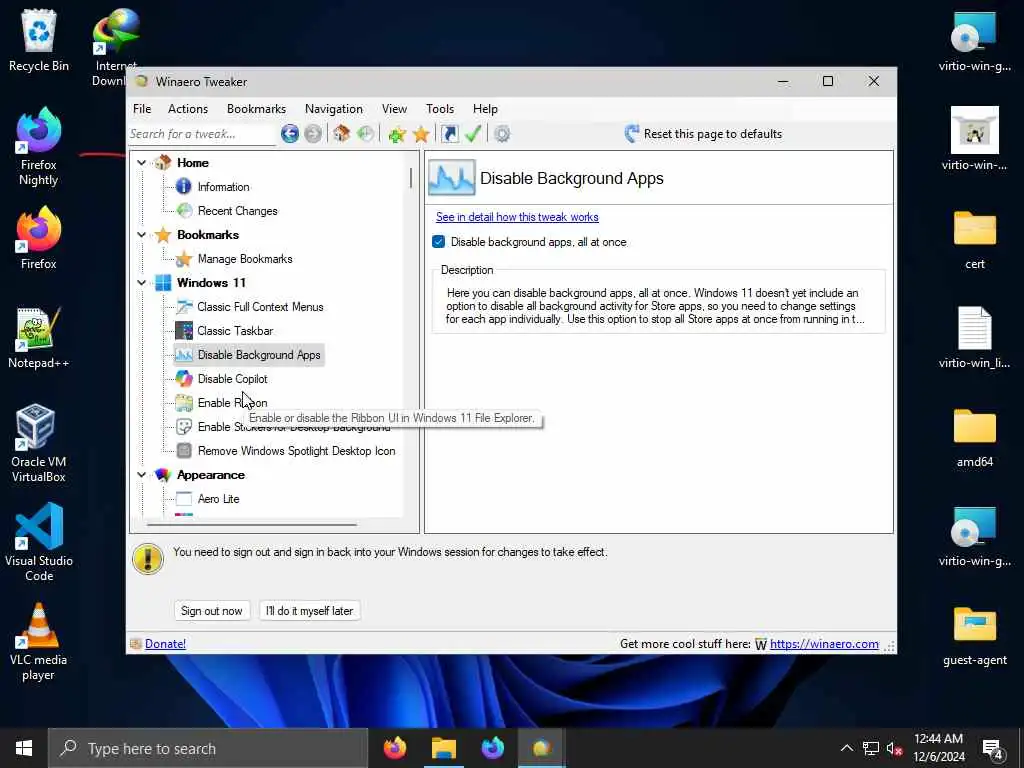
Task: Click the green checkmark toolbar icon
Action: [473, 134]
